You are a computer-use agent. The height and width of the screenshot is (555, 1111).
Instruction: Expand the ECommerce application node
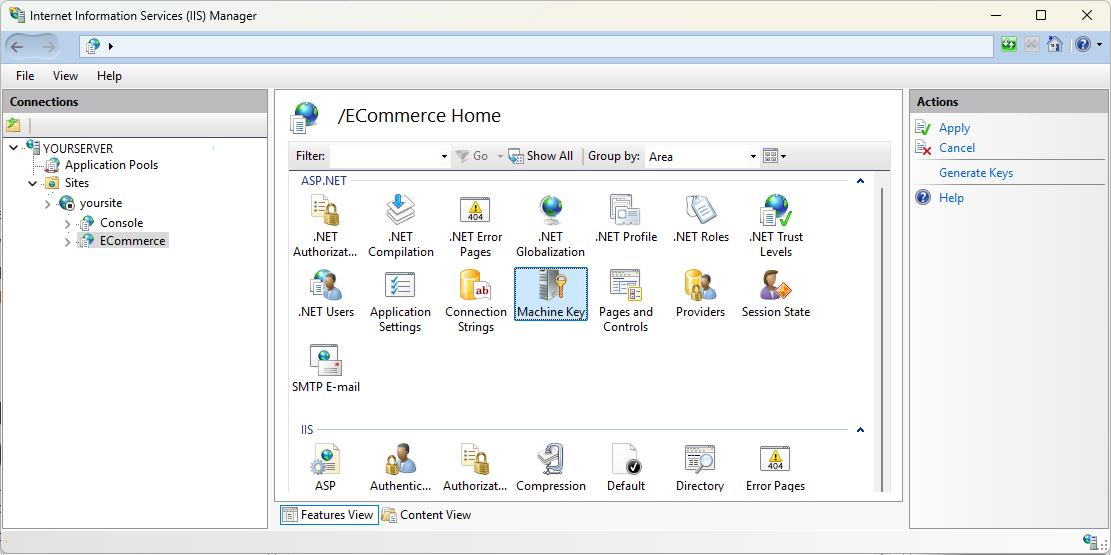pyautogui.click(x=67, y=242)
